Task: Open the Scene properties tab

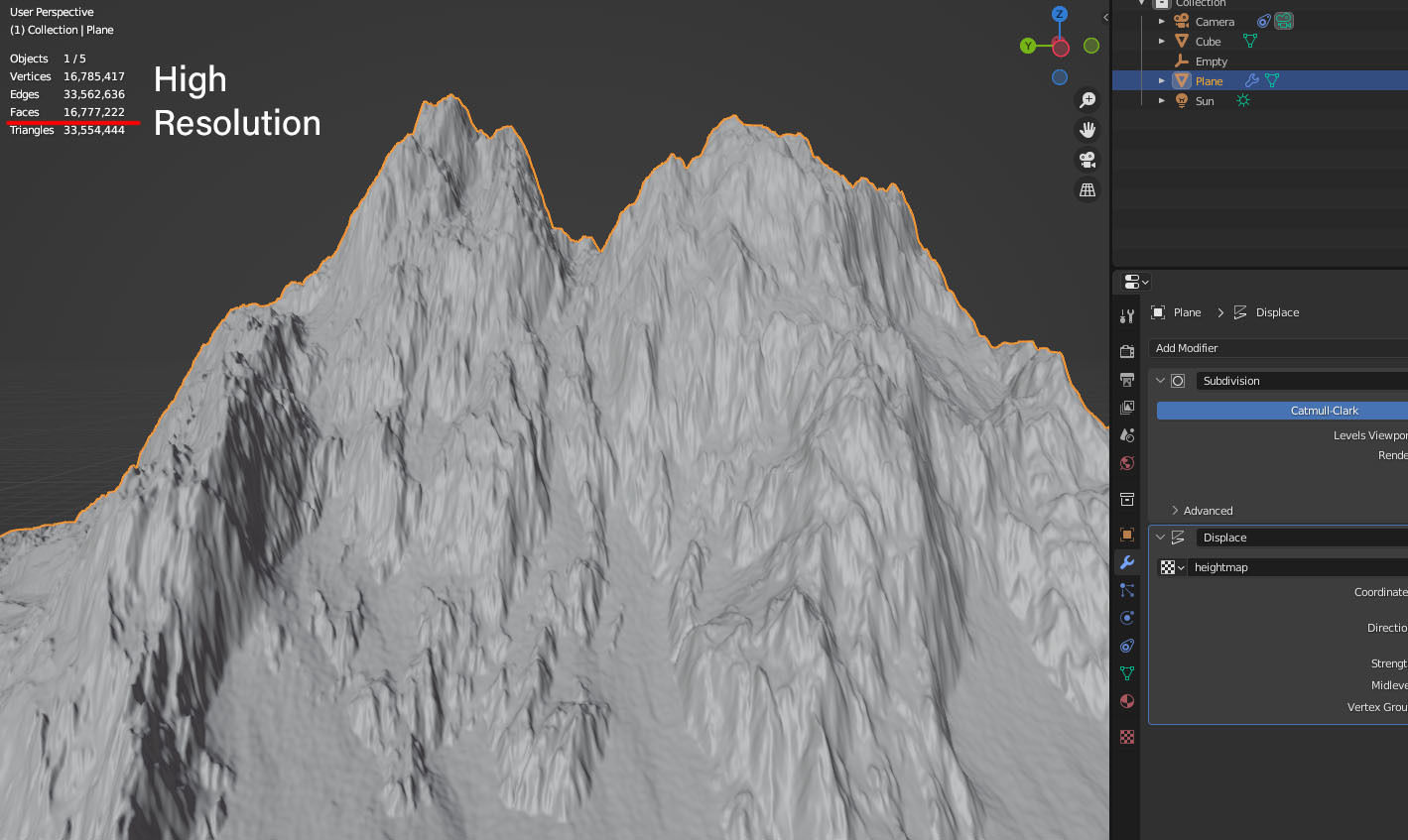Action: coord(1127,435)
